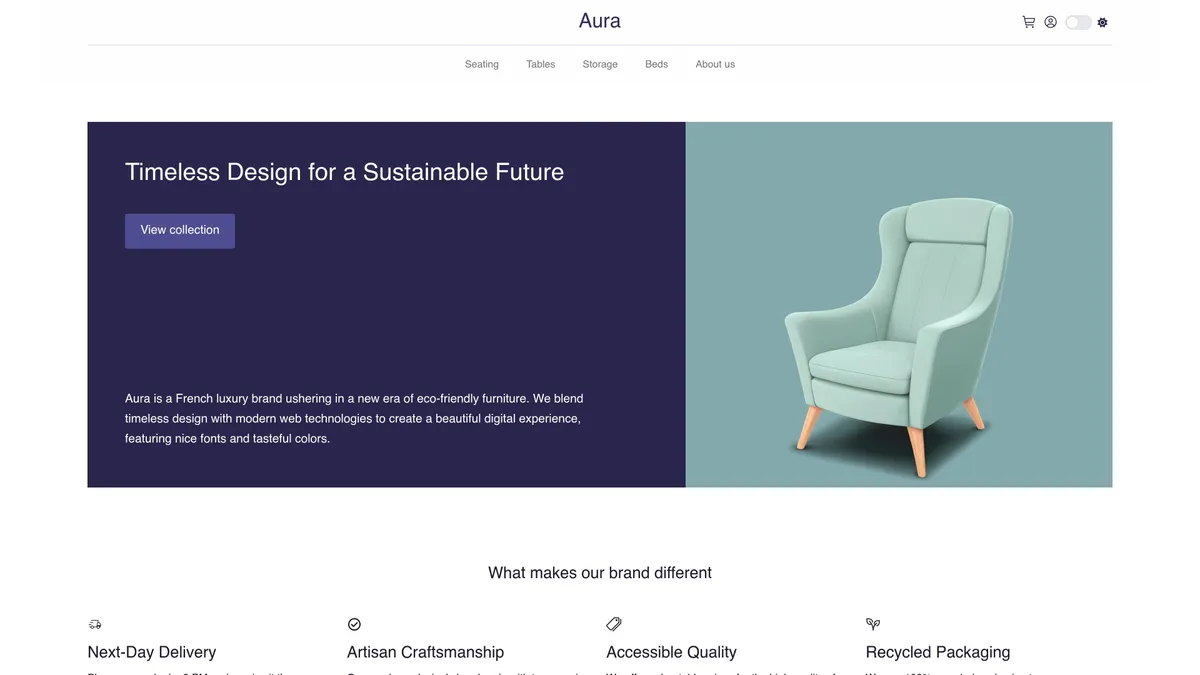Viewport: 1200px width, 675px height.
Task: Click the Timeless Design hero headline
Action: coord(344,171)
